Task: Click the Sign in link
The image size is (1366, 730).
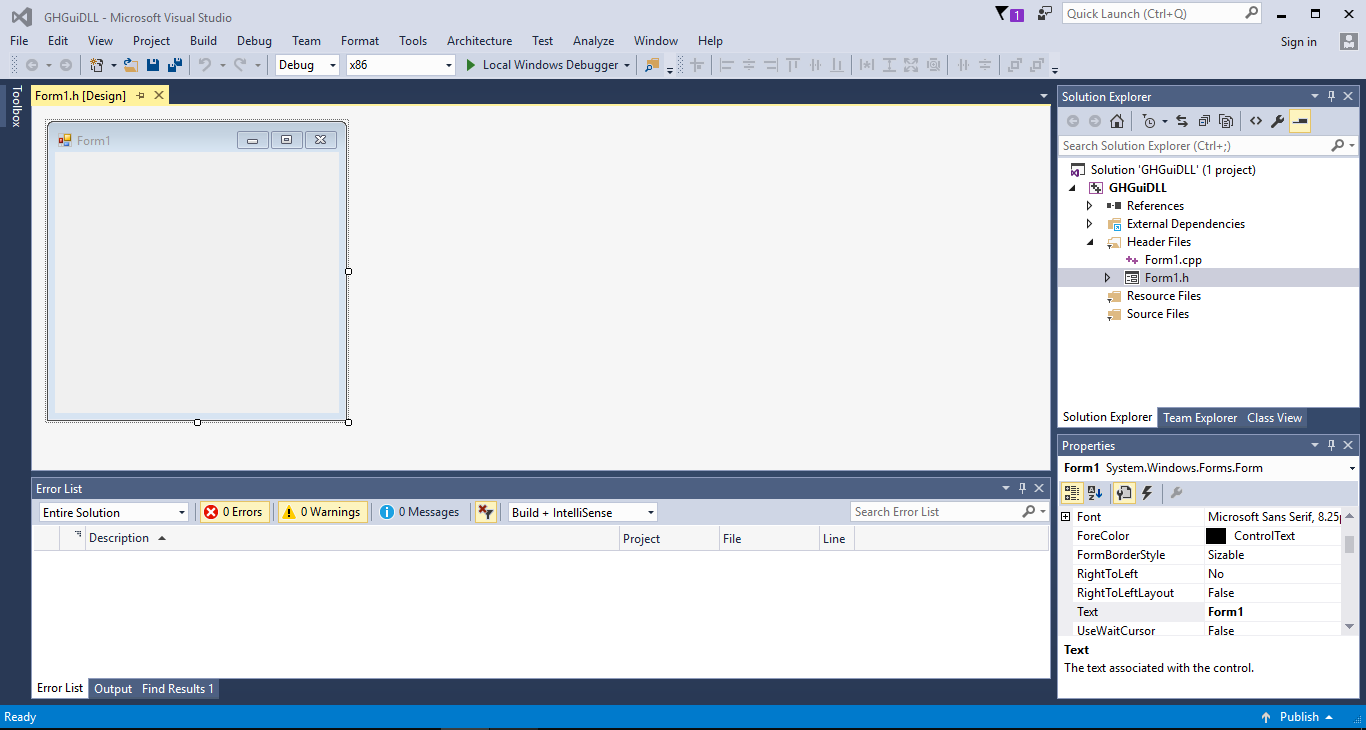Action: click(x=1299, y=42)
